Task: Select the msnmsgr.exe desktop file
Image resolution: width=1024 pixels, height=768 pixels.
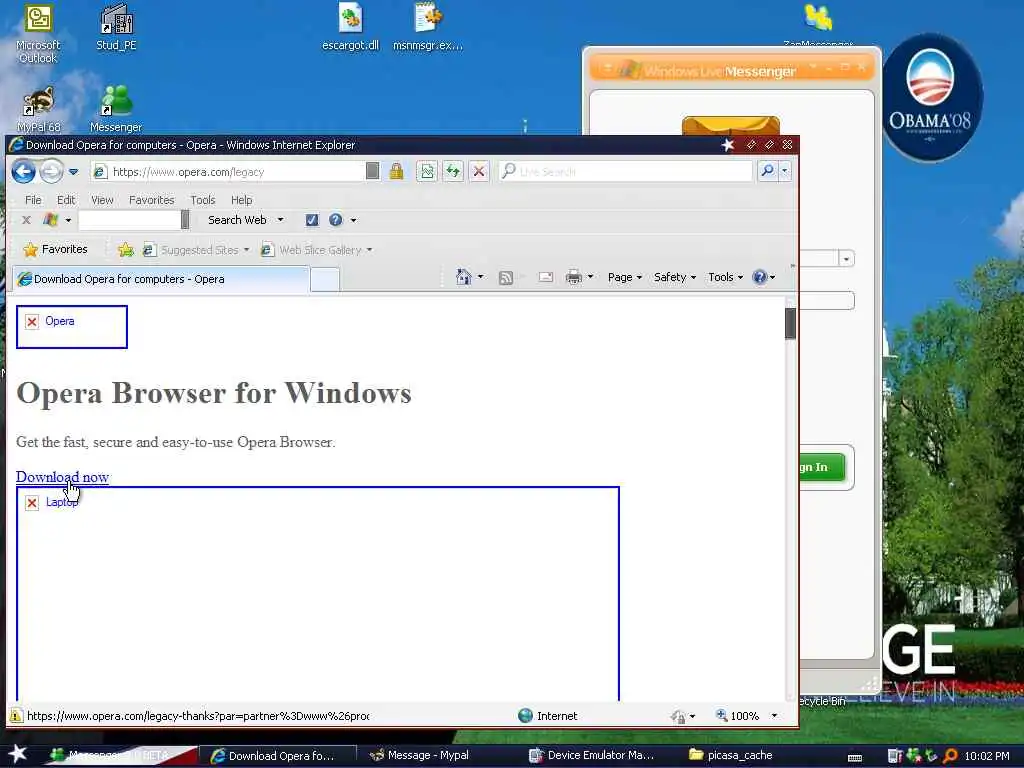Action: (x=428, y=27)
